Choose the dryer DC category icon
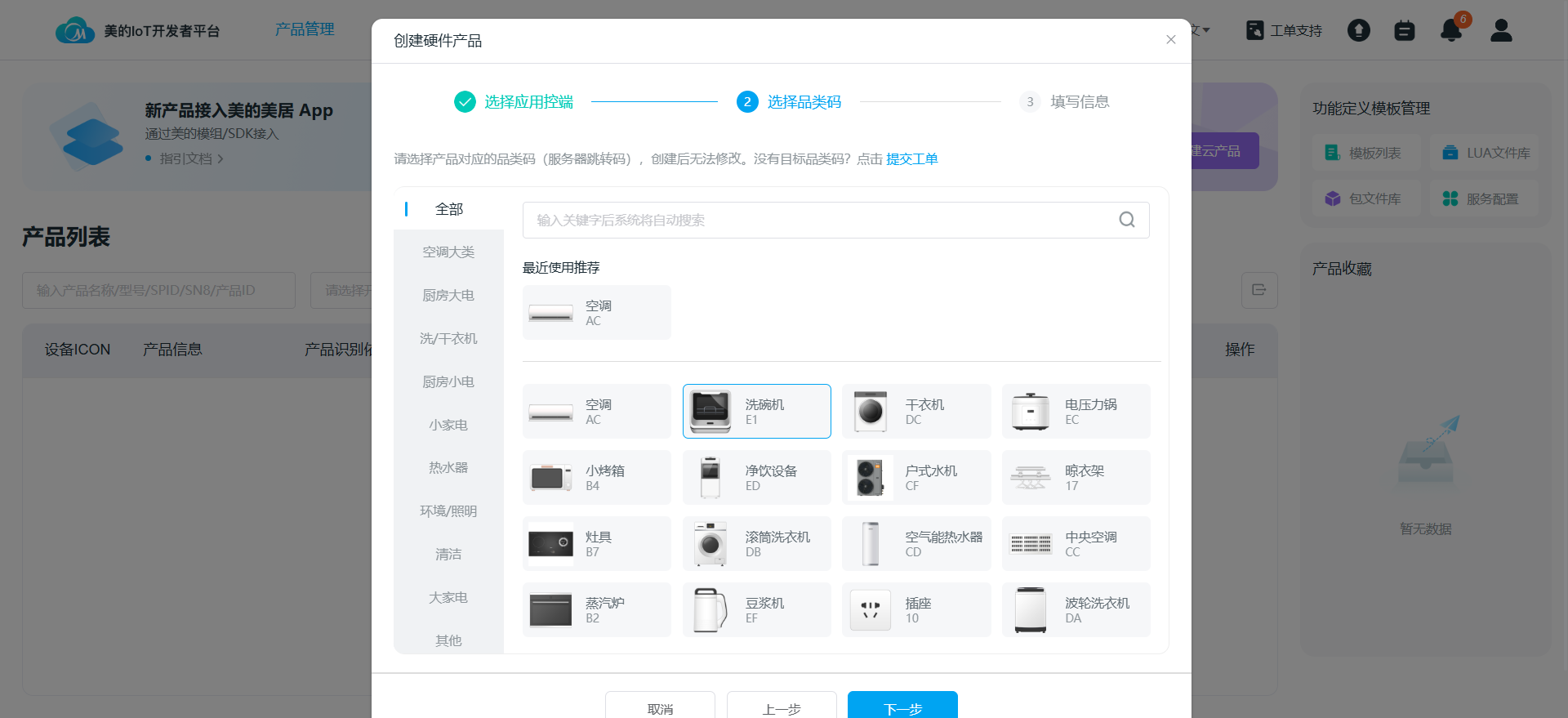Screen dimensions: 1568x718 coord(871,411)
